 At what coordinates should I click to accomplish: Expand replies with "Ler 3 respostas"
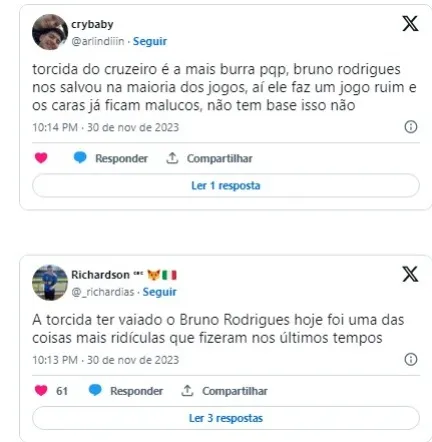coord(226,418)
